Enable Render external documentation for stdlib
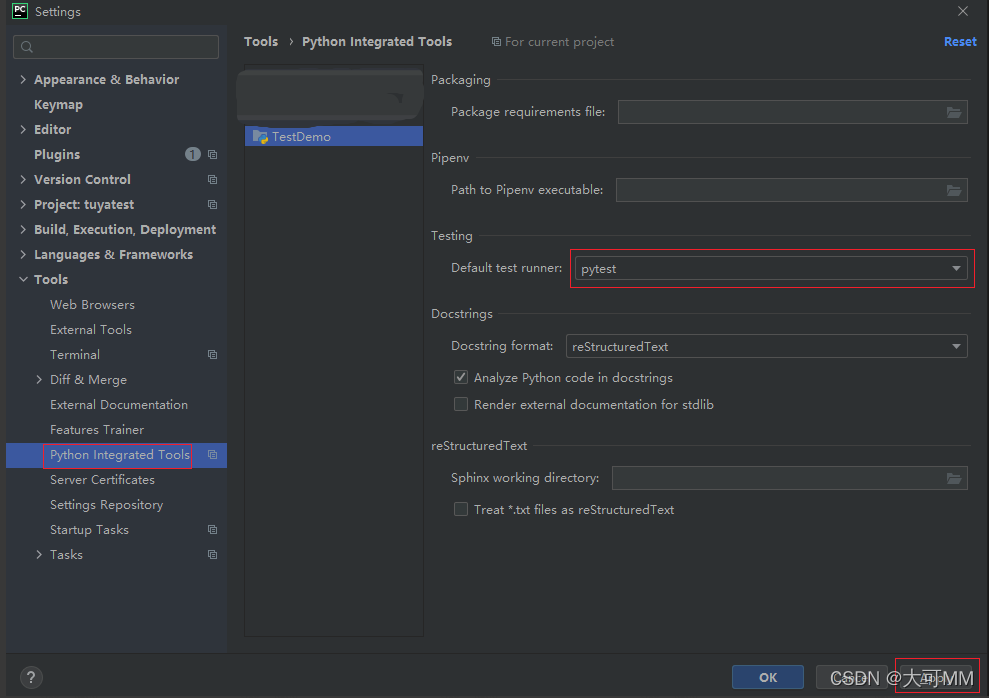Screen dimensions: 989x698 pos(461,404)
